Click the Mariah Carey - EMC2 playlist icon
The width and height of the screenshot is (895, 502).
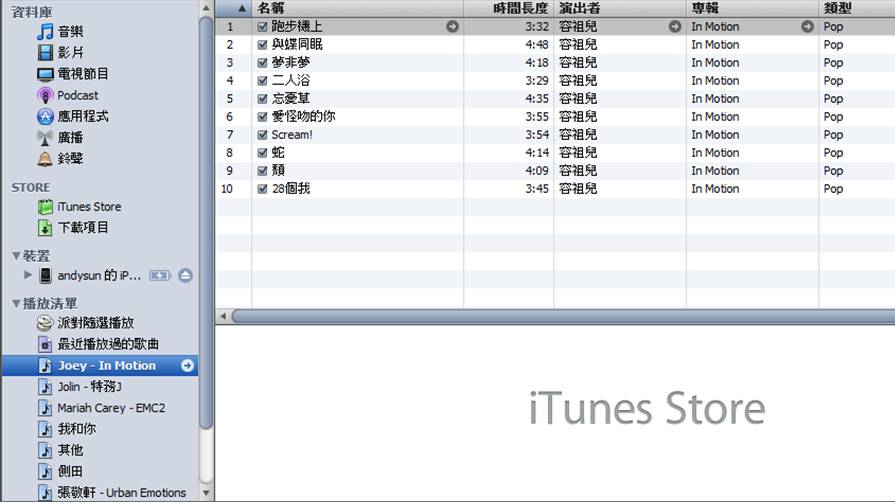[45, 408]
